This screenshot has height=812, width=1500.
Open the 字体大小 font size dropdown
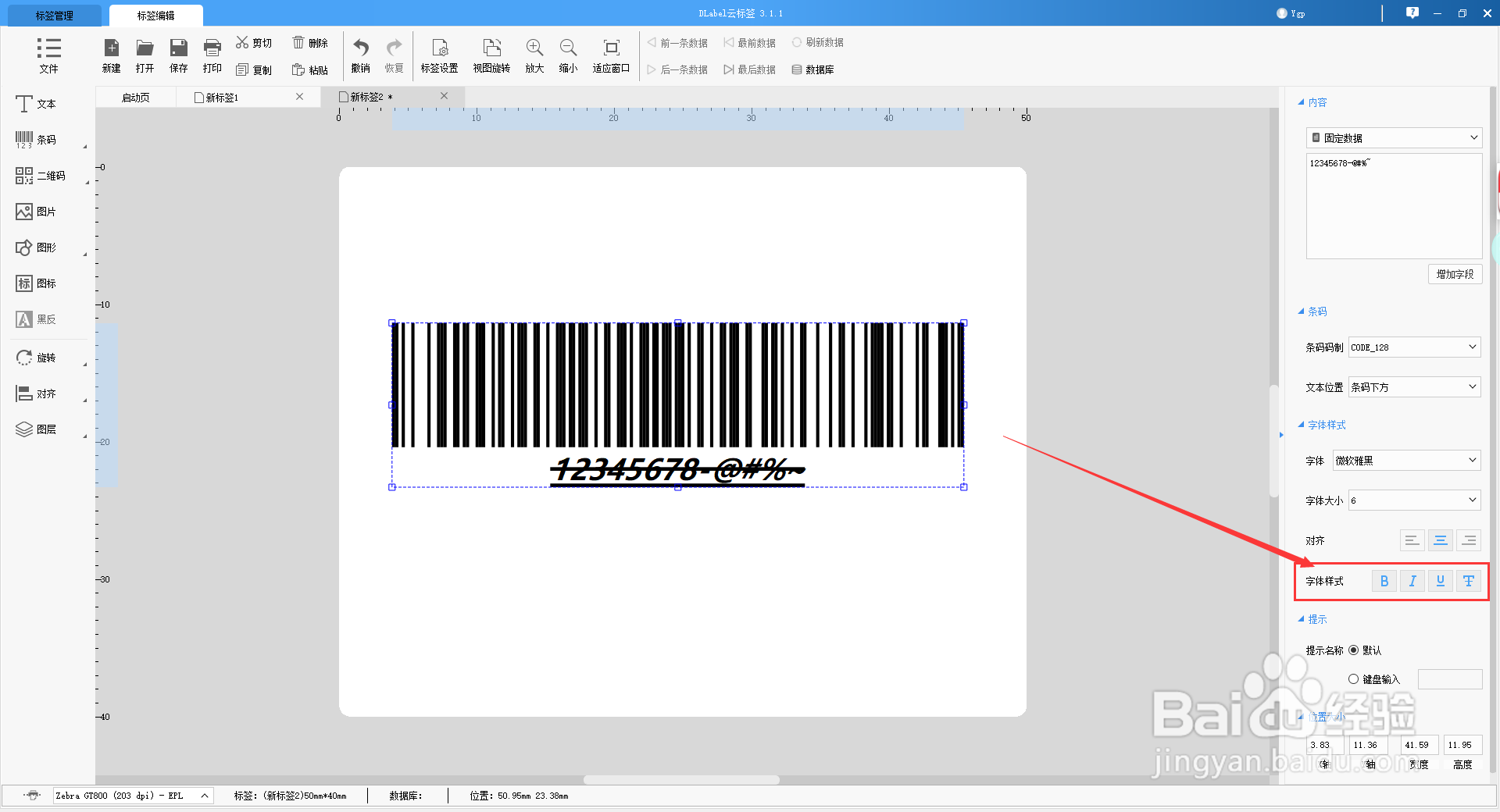[x=1415, y=500]
